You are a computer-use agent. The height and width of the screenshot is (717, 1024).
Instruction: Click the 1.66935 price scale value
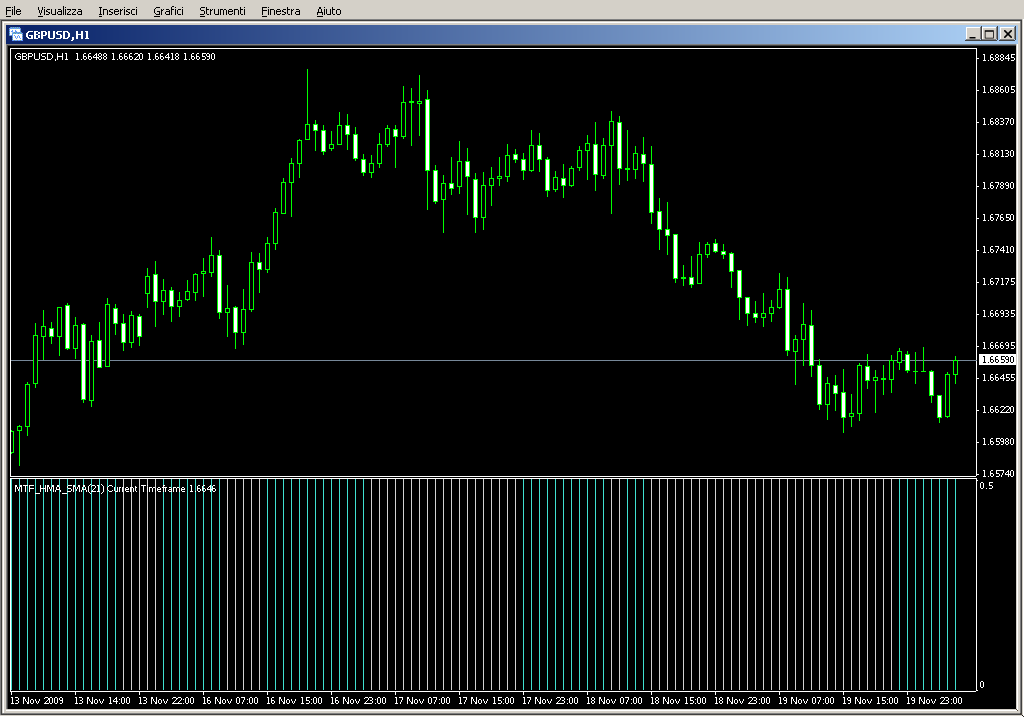[x=999, y=313]
